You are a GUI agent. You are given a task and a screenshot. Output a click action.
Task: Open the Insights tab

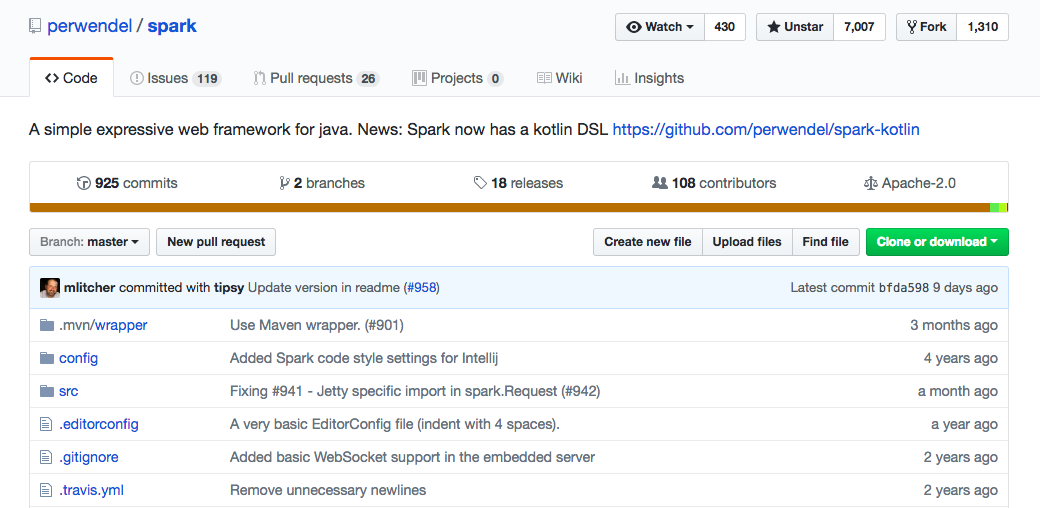(x=649, y=78)
